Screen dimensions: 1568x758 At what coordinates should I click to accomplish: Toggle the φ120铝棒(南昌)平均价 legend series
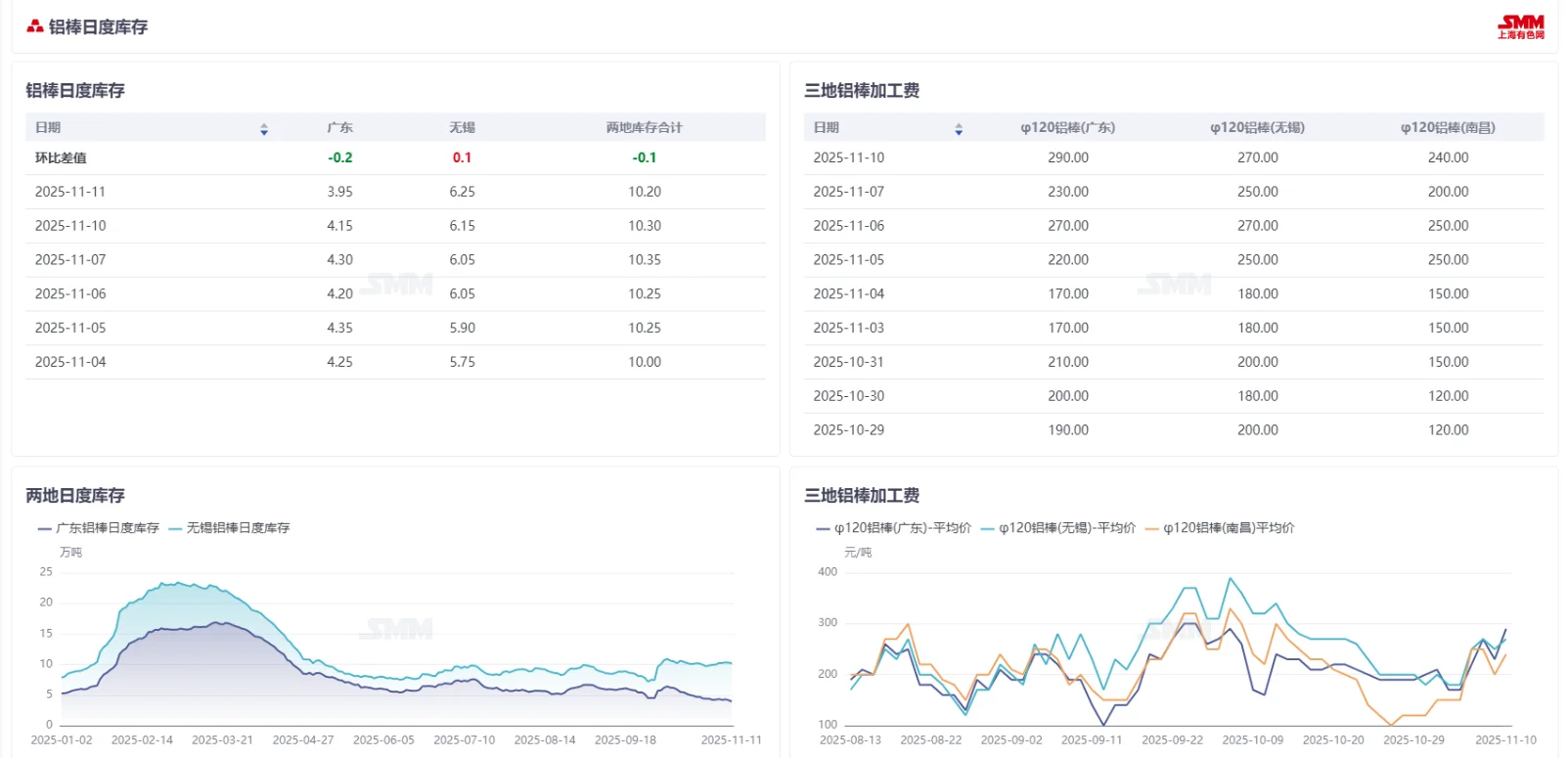coord(1220,528)
